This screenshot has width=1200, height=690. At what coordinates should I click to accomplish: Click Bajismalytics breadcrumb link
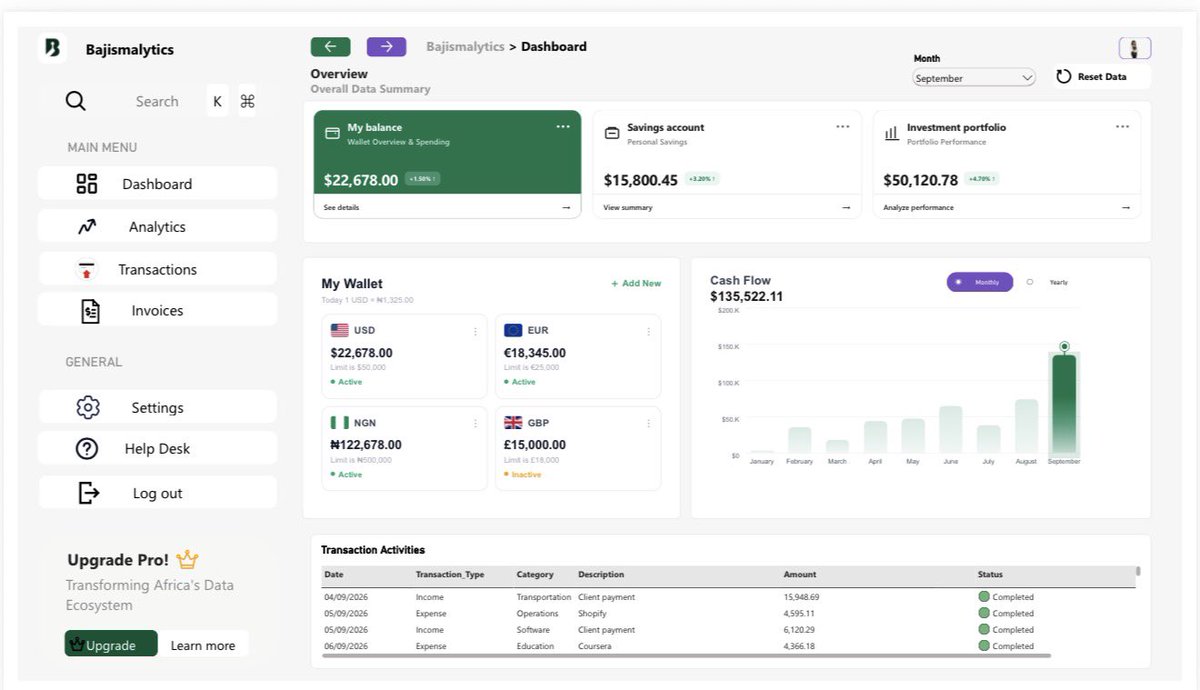[465, 47]
